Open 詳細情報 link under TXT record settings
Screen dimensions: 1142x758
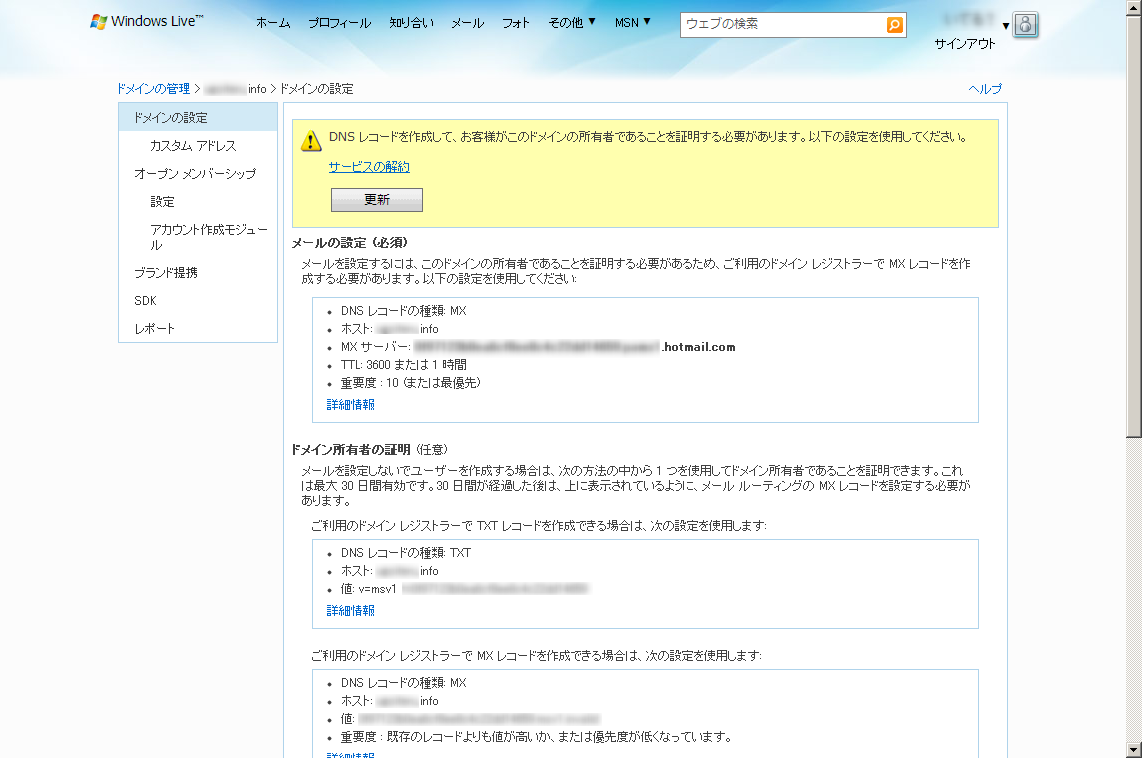click(x=350, y=610)
